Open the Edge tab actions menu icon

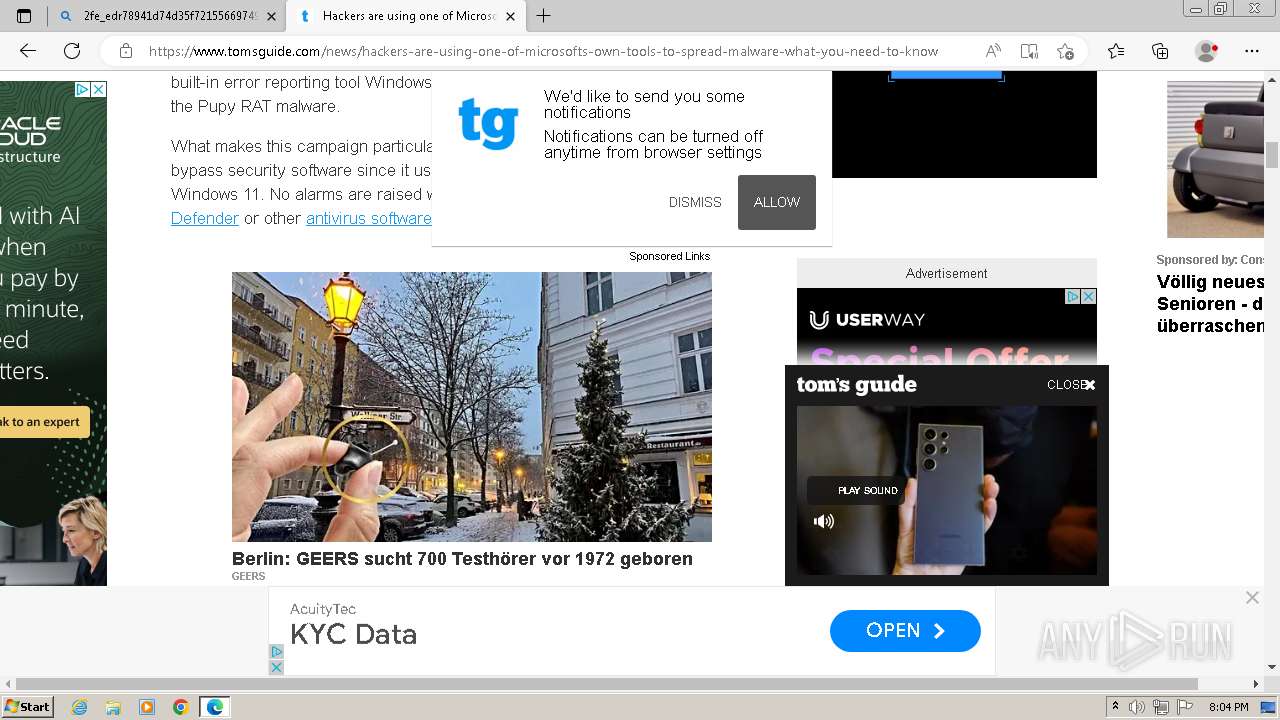pyautogui.click(x=24, y=16)
